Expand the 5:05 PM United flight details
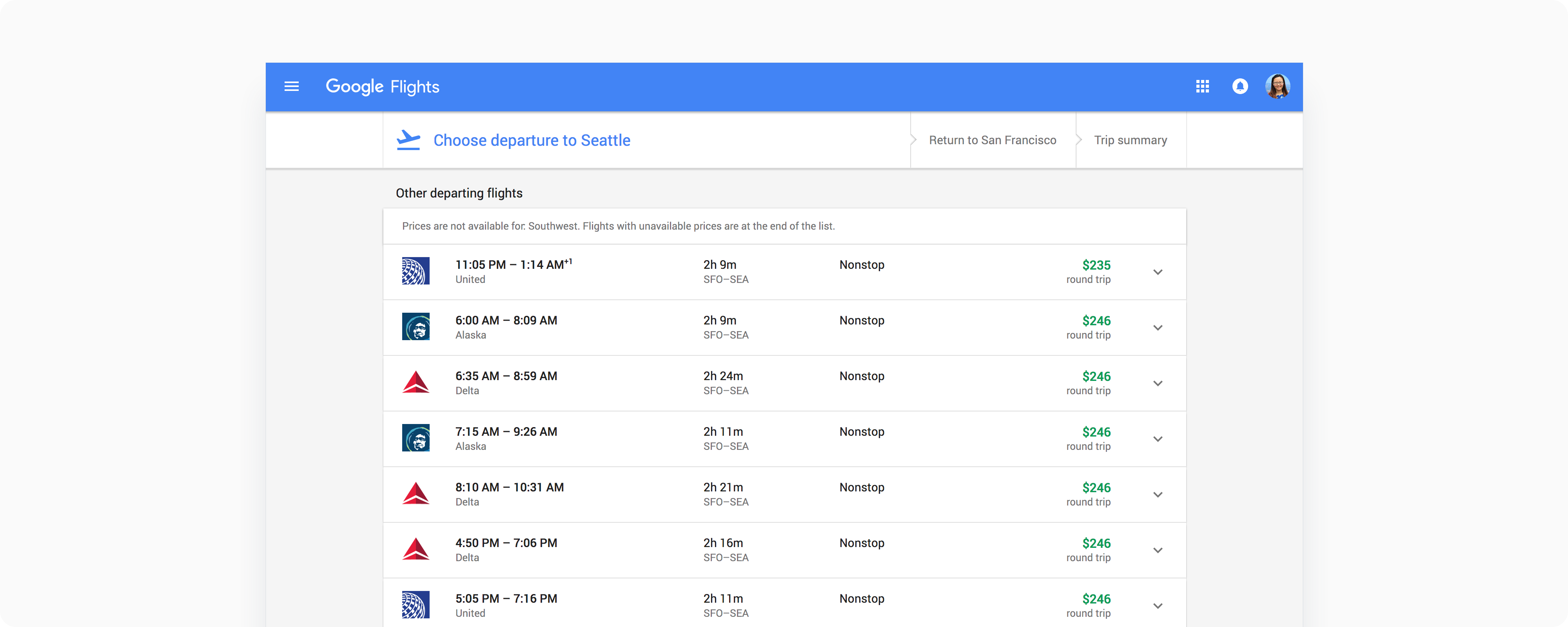This screenshot has width=1568, height=627. pyautogui.click(x=1158, y=606)
